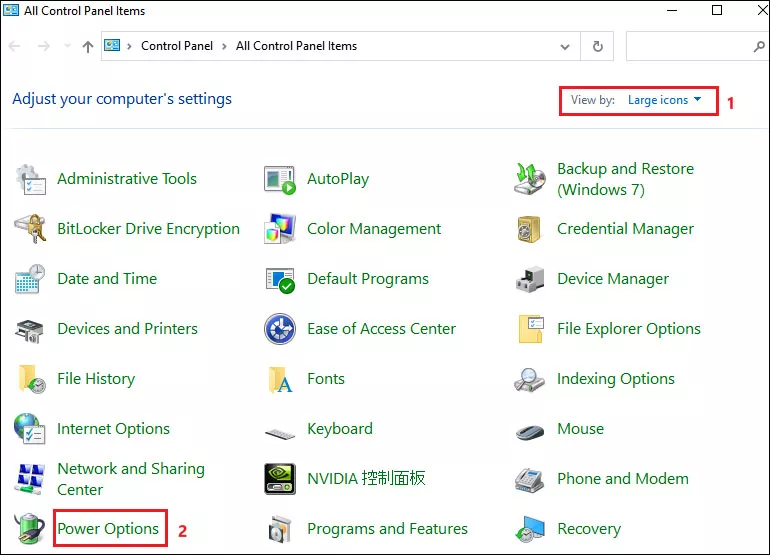Refresh the Control Panel view
This screenshot has width=770, height=555.
(x=598, y=47)
